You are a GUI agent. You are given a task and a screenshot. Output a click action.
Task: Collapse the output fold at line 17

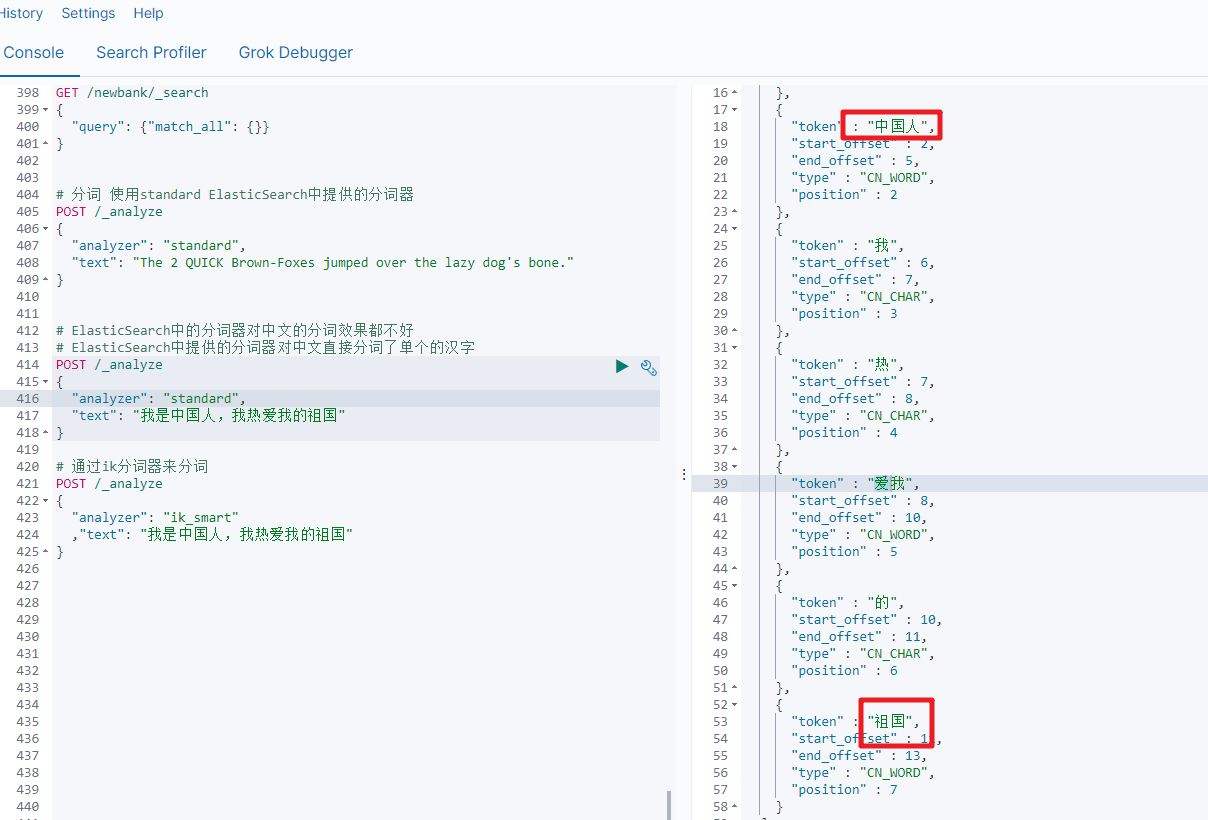735,110
